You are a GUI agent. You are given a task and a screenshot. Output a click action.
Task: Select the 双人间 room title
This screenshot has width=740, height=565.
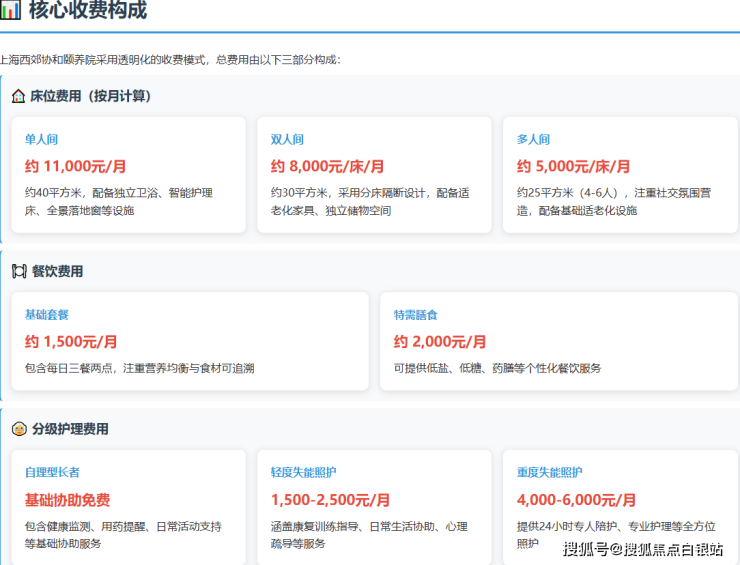pyautogui.click(x=287, y=140)
